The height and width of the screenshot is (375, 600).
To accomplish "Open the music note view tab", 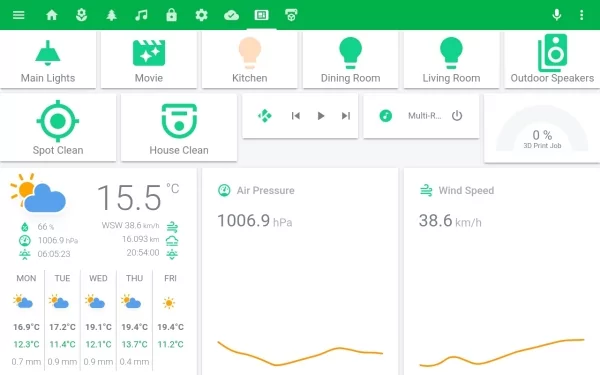I will click(x=141, y=15).
